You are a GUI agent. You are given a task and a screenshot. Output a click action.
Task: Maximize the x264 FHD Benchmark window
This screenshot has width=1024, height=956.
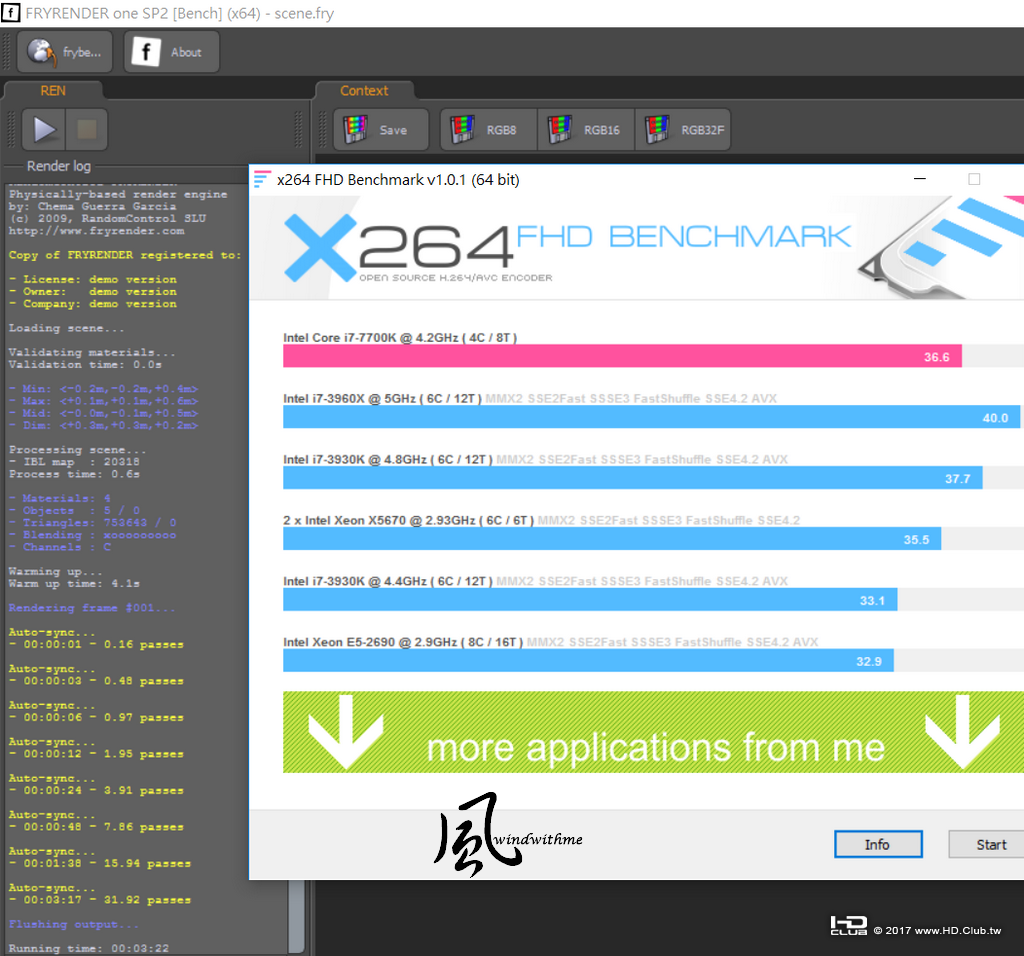tap(974, 179)
